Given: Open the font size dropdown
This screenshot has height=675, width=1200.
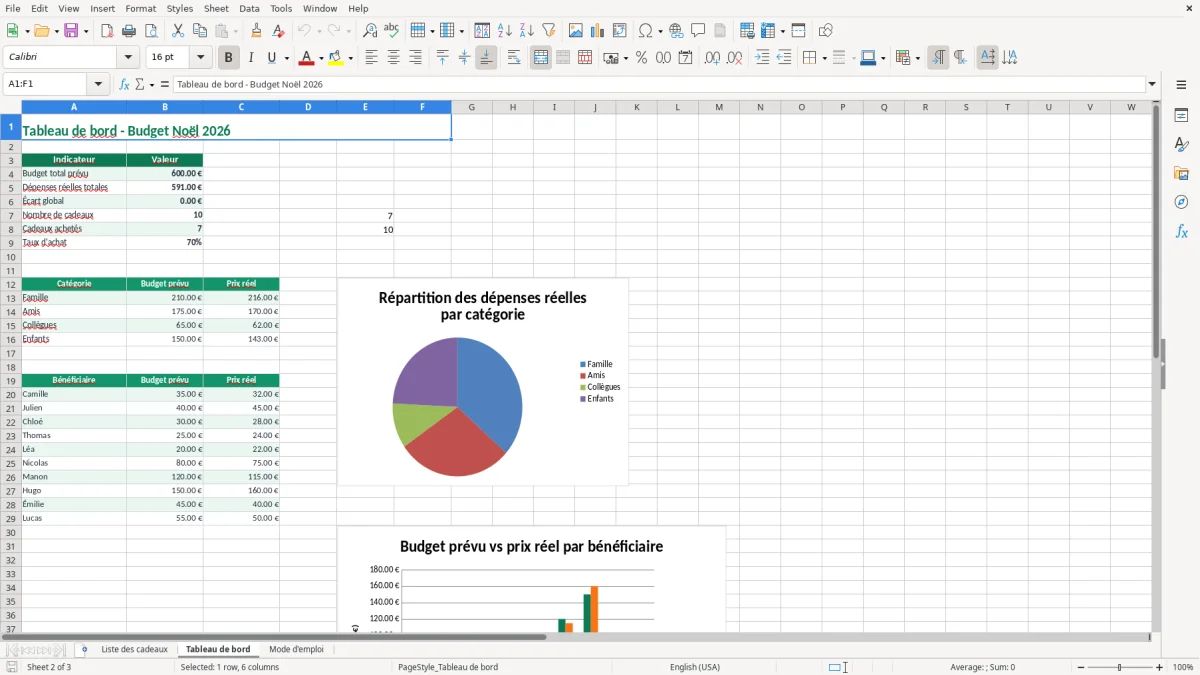Looking at the screenshot, I should point(201,58).
